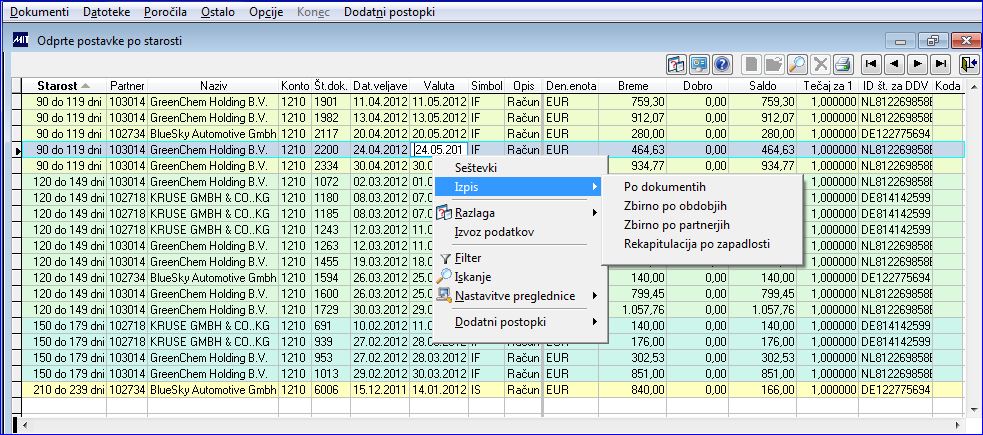Click the screen settings monitor icon in toolbar

700,64
